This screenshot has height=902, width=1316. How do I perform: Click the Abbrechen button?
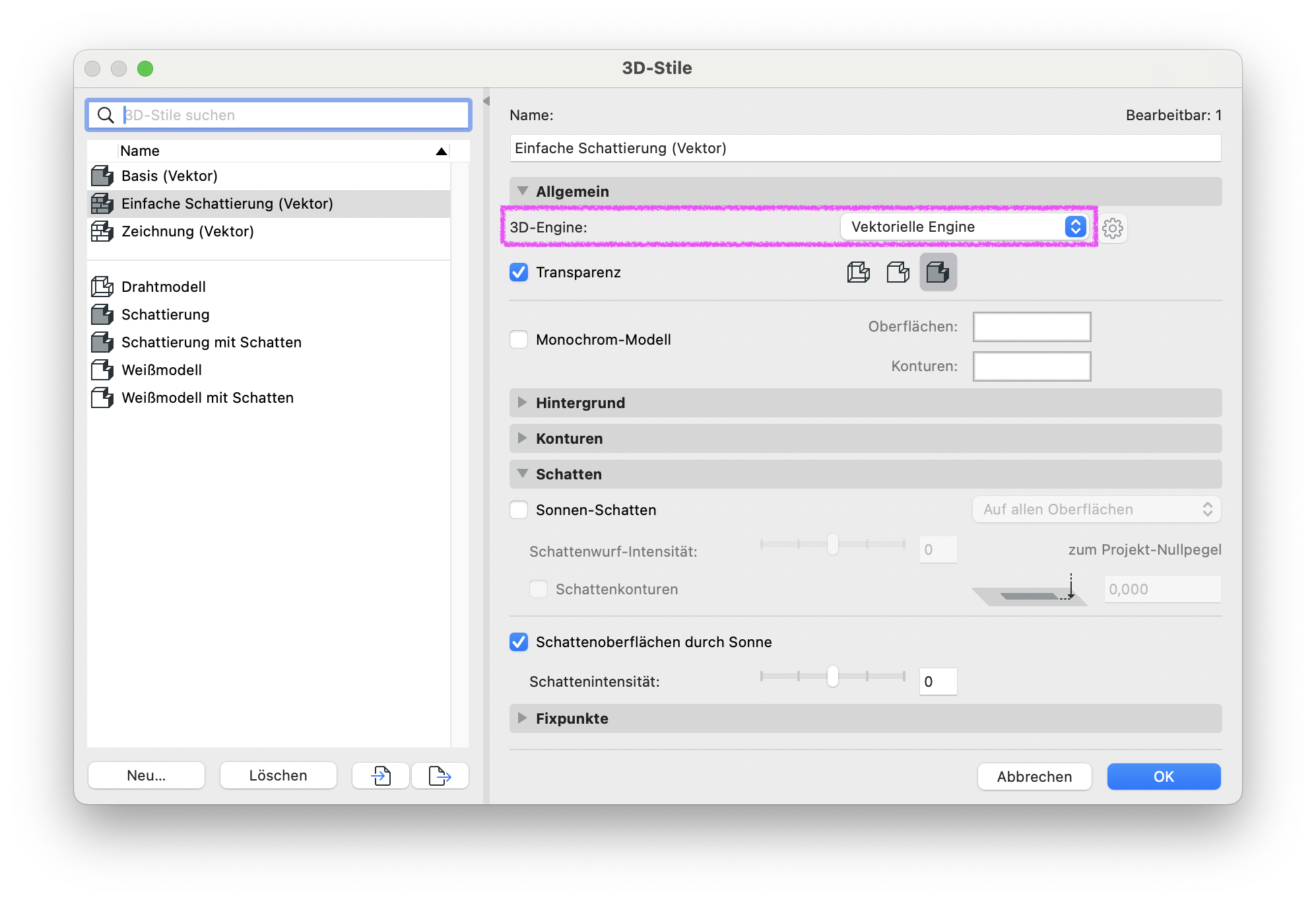click(1034, 777)
